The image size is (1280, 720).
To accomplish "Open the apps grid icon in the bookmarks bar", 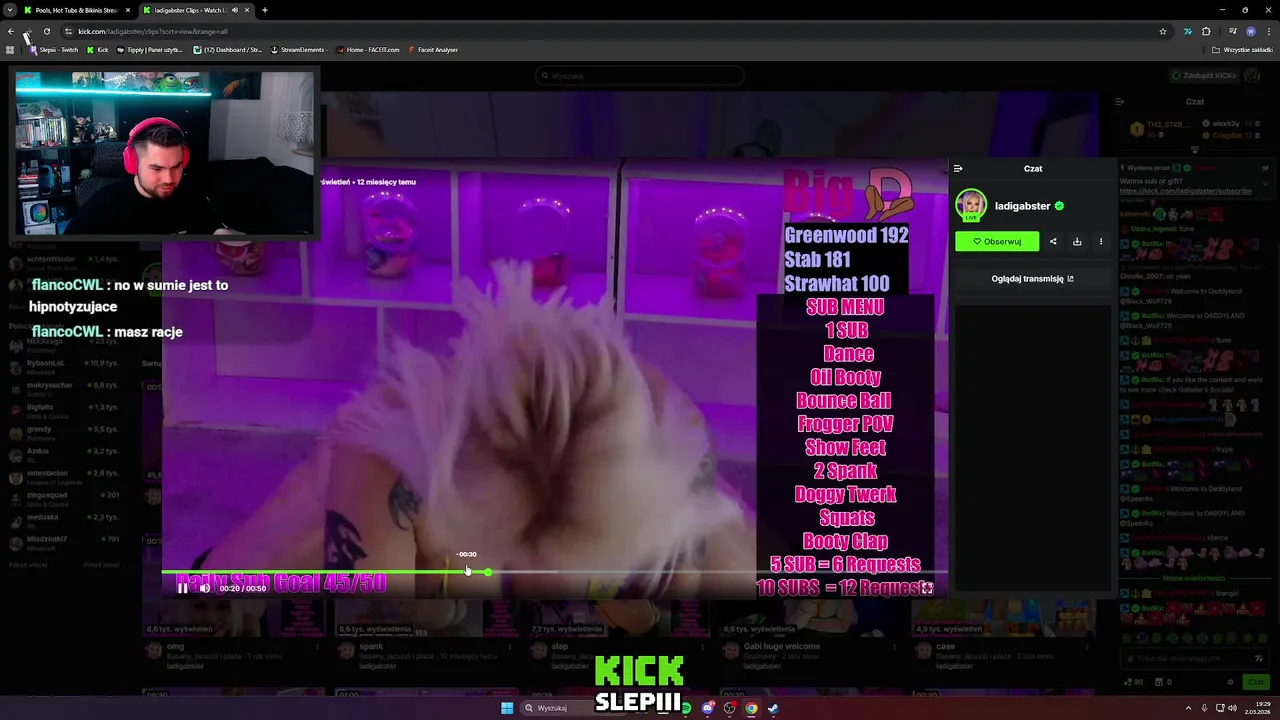I will coord(10,49).
